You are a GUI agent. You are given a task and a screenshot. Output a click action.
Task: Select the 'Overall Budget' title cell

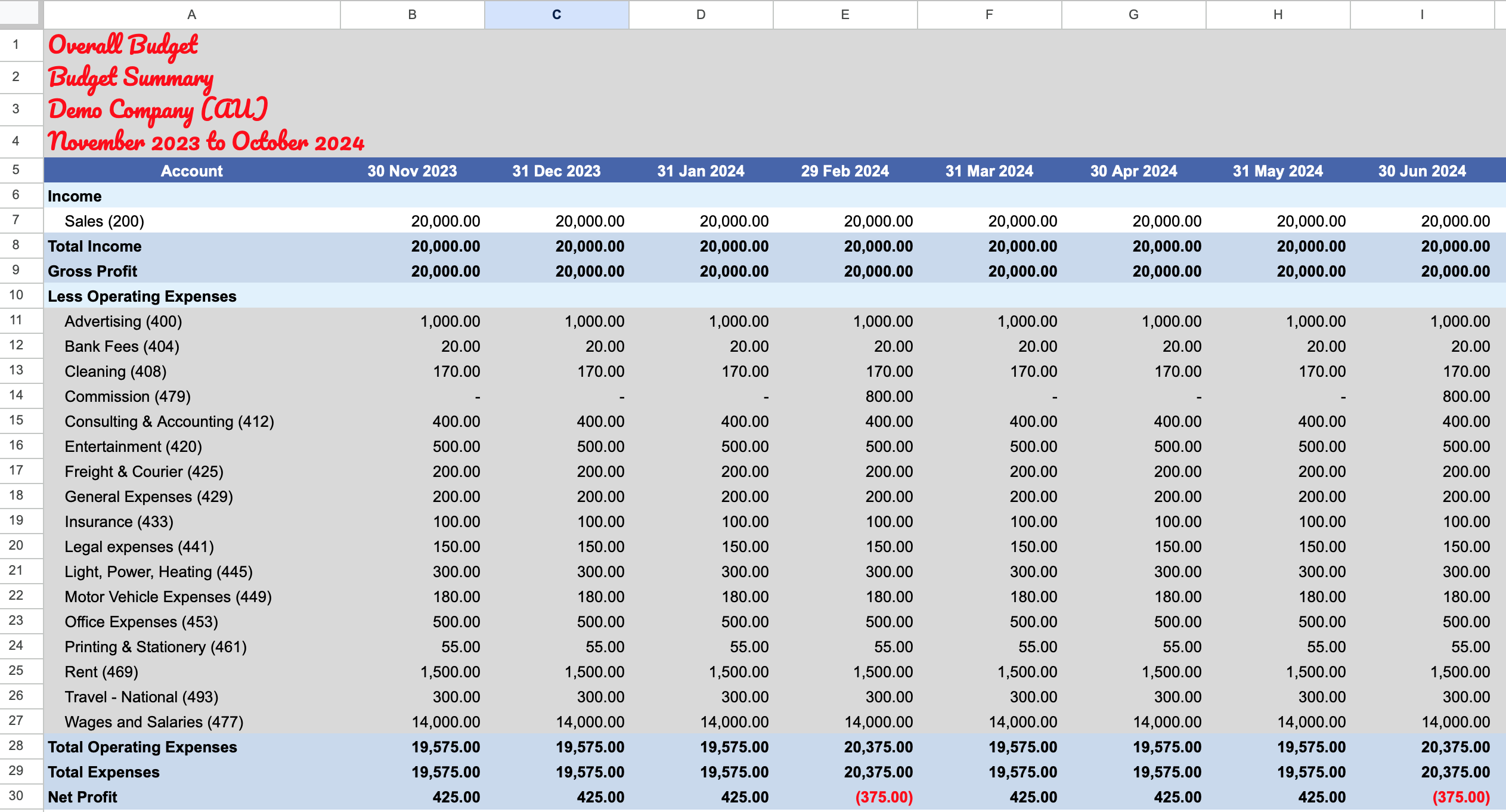(x=191, y=45)
